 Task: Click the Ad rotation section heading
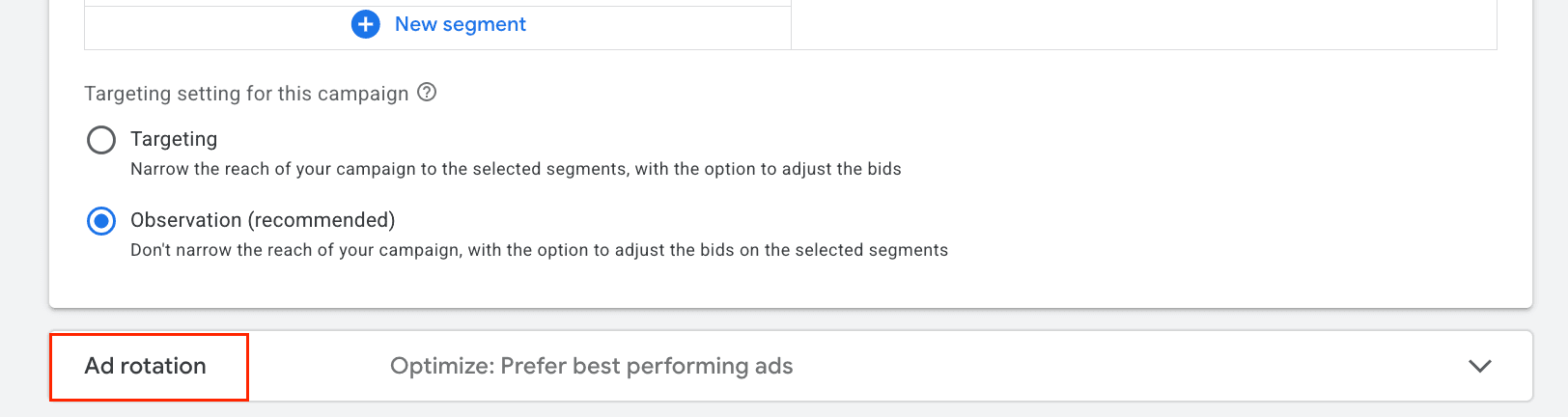click(146, 366)
